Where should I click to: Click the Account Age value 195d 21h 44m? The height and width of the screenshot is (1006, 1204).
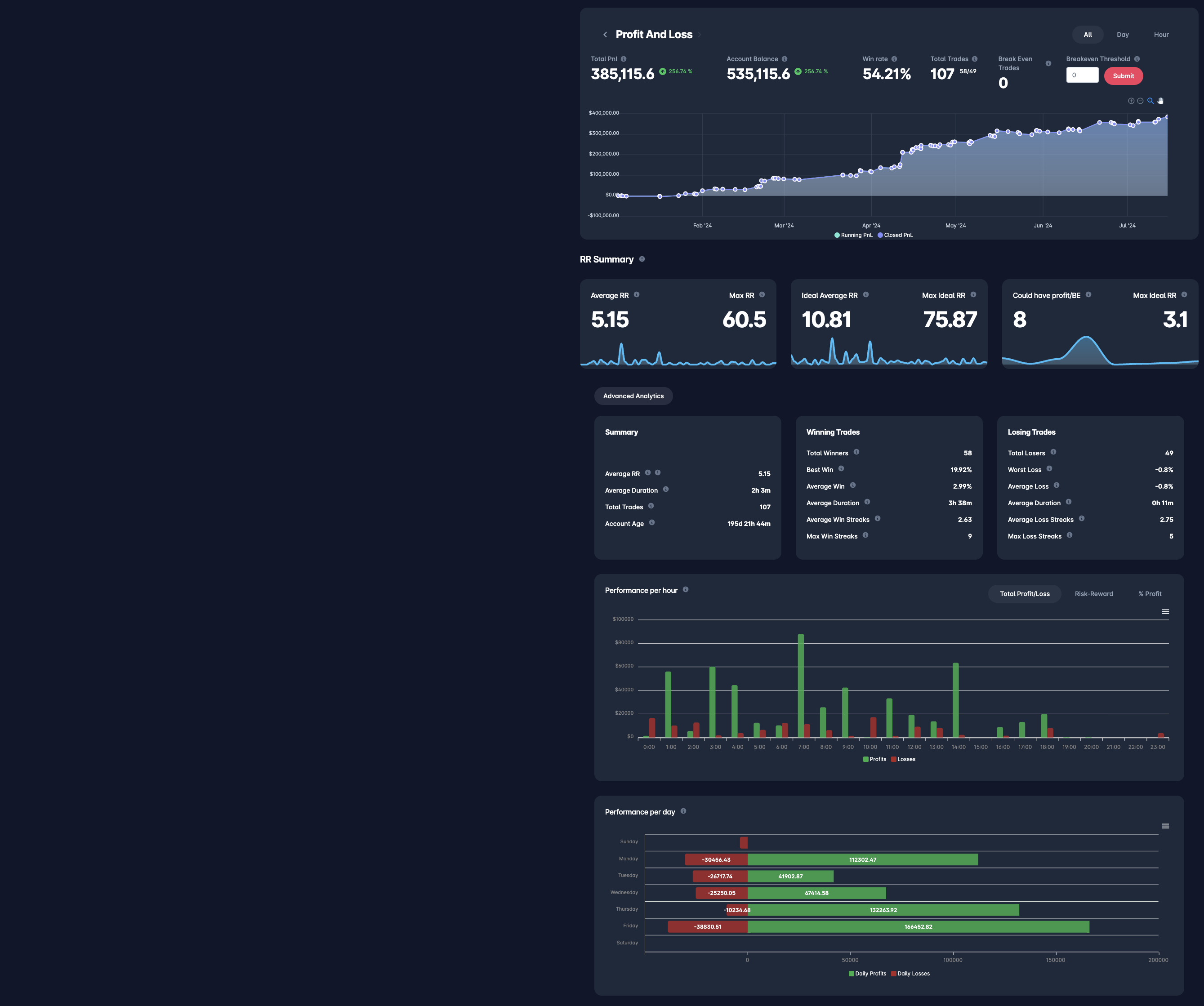(749, 524)
